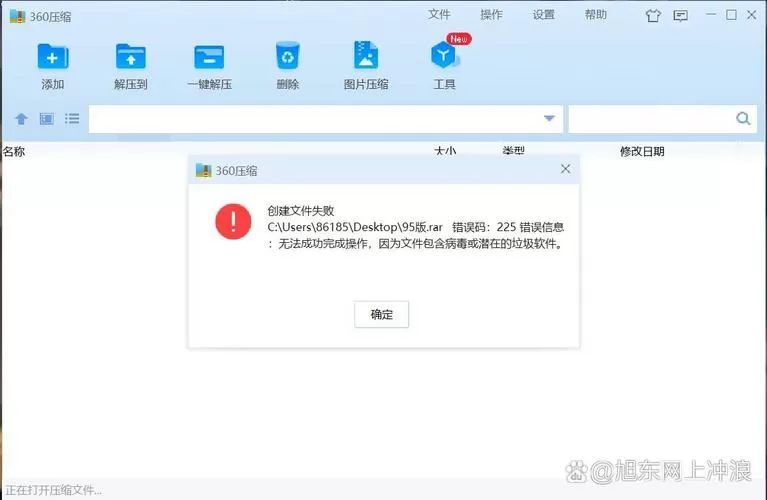Open the skin (shirt) icon in the title bar
The image size is (767, 500).
click(653, 16)
